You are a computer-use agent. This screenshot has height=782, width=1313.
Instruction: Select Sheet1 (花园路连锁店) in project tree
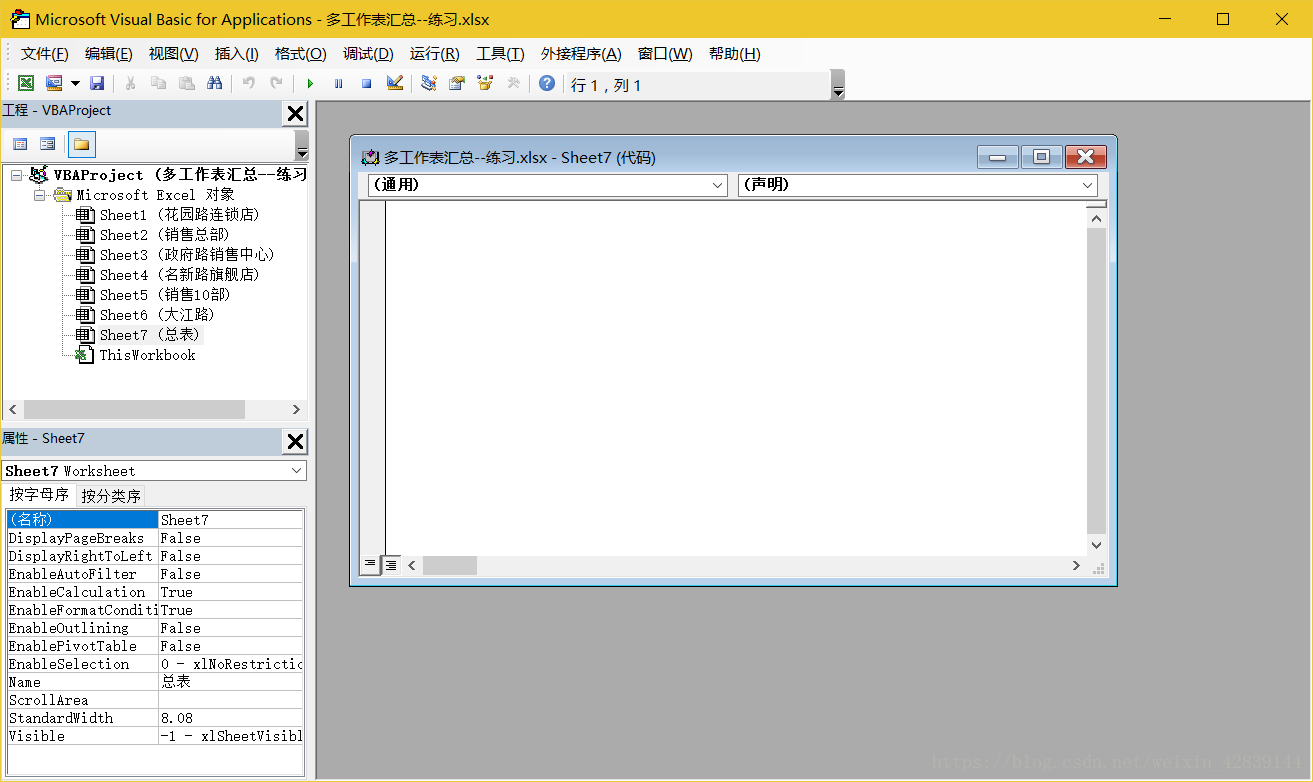pyautogui.click(x=179, y=215)
